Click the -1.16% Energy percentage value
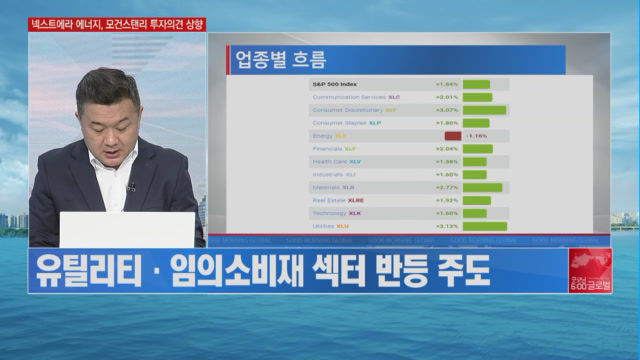This screenshot has width=640, height=360. tap(476, 136)
